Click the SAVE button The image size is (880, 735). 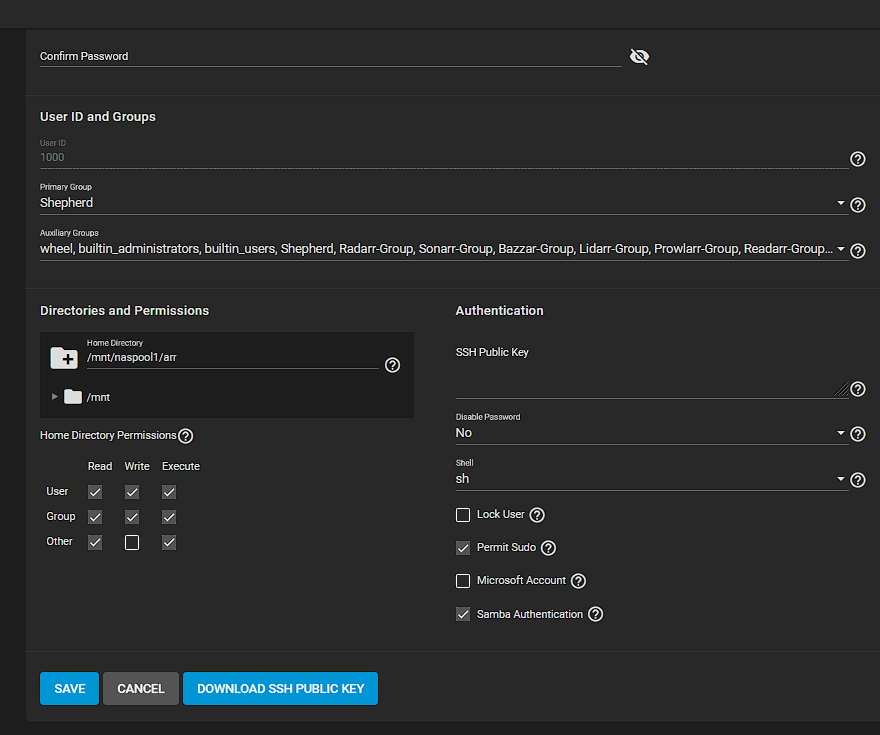click(x=70, y=689)
